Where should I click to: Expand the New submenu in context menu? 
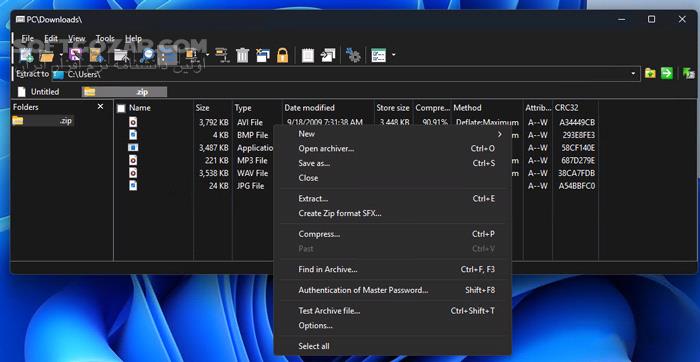[x=392, y=134]
